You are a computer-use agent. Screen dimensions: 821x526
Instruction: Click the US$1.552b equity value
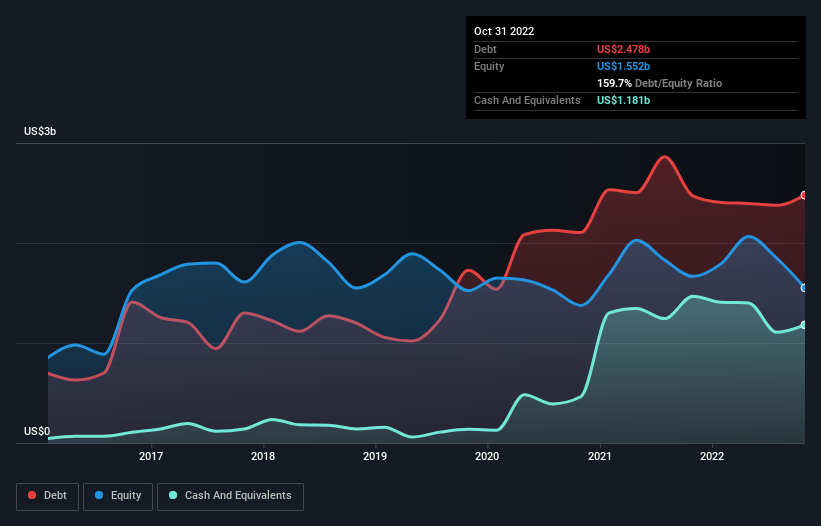click(623, 66)
